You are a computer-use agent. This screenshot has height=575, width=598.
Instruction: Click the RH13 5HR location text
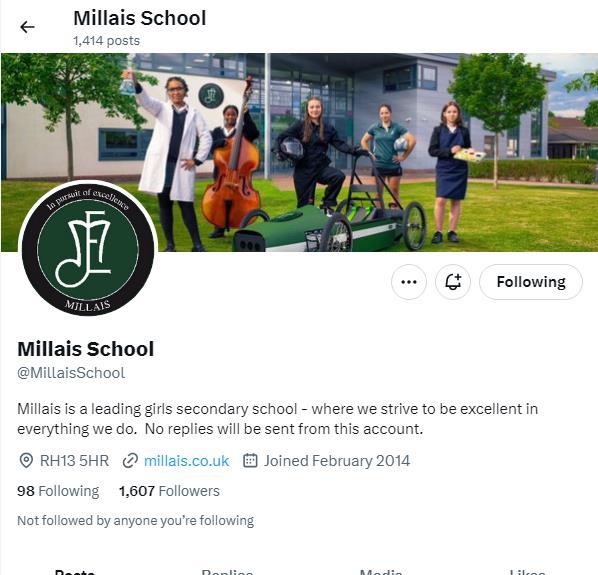(x=74, y=461)
